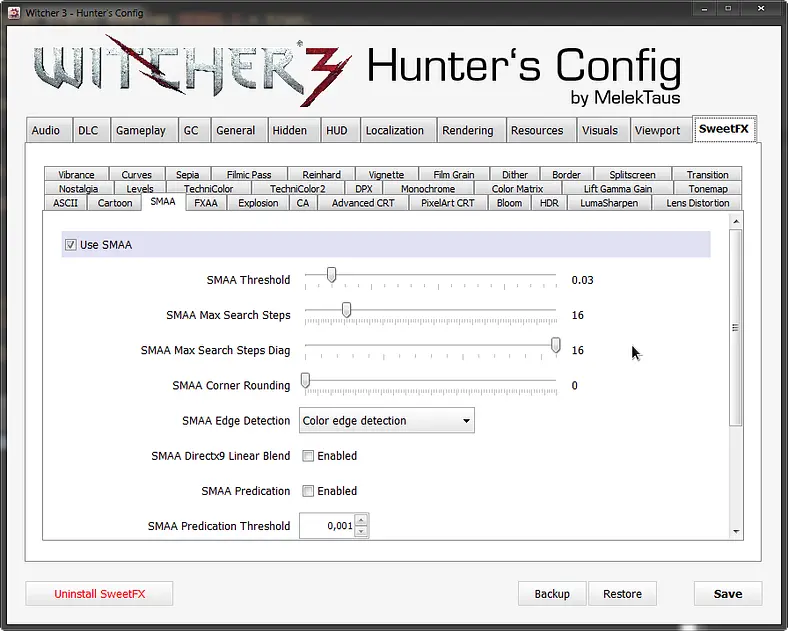Image resolution: width=788 pixels, height=631 pixels.
Task: Open the Advanced CRT tab
Action: [x=363, y=202]
